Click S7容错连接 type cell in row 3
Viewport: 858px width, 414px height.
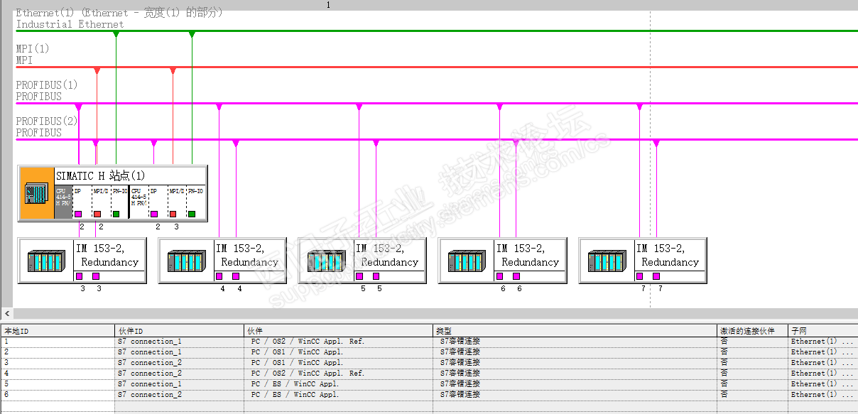point(575,363)
